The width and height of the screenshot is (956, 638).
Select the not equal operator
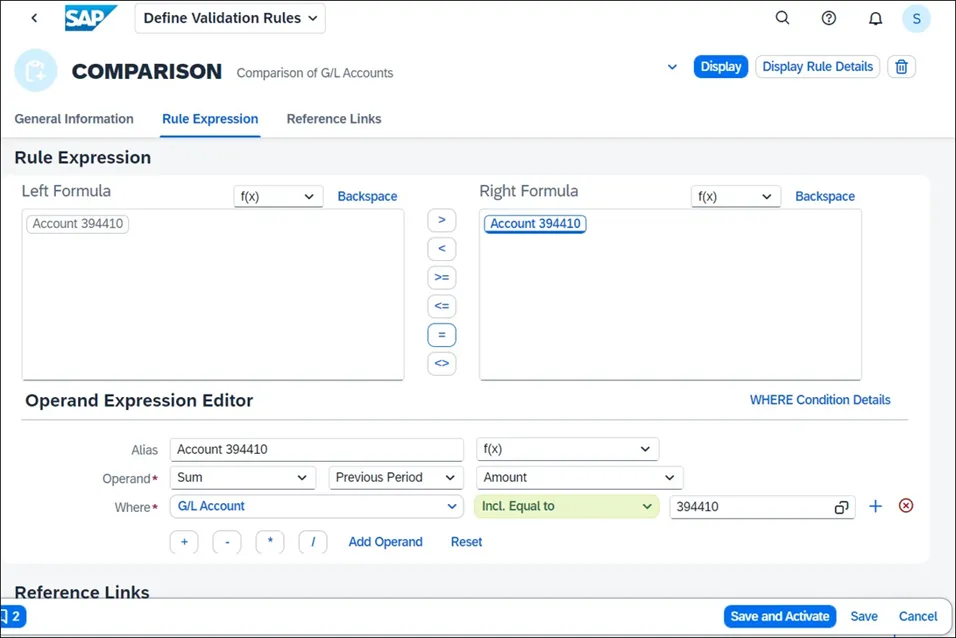point(441,364)
